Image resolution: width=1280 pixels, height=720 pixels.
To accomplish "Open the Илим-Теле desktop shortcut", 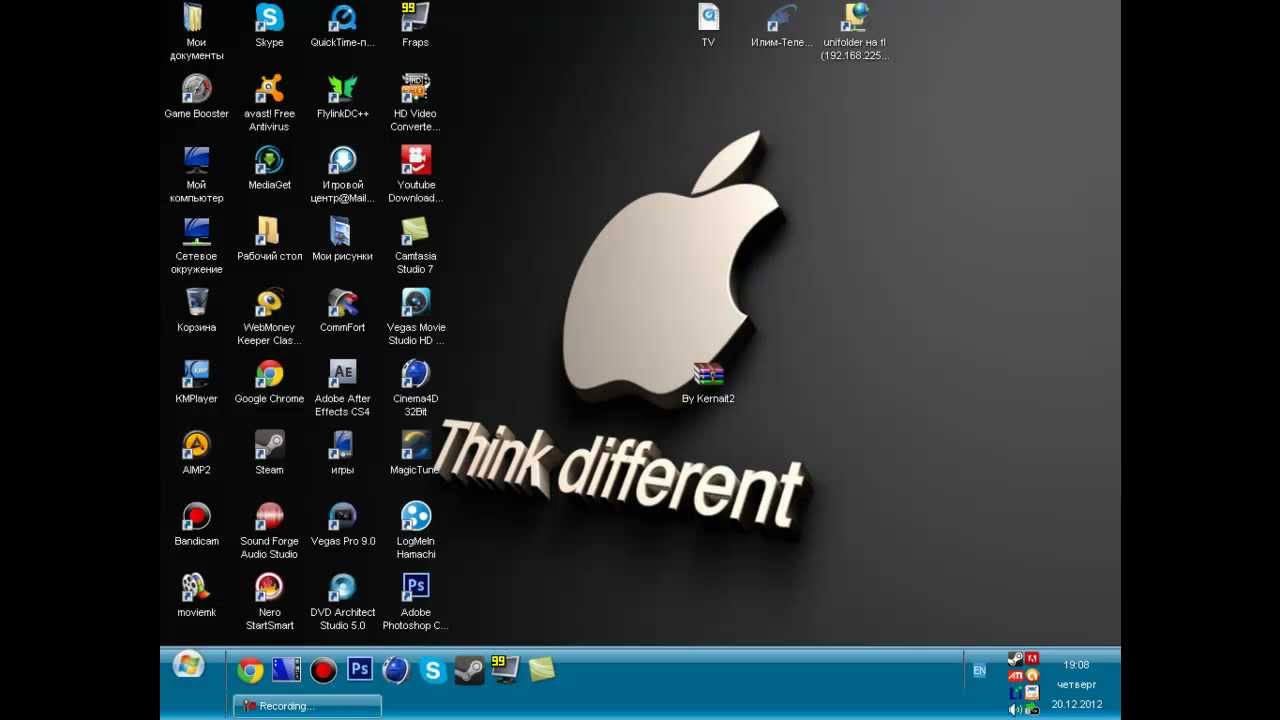I will click(x=781, y=26).
